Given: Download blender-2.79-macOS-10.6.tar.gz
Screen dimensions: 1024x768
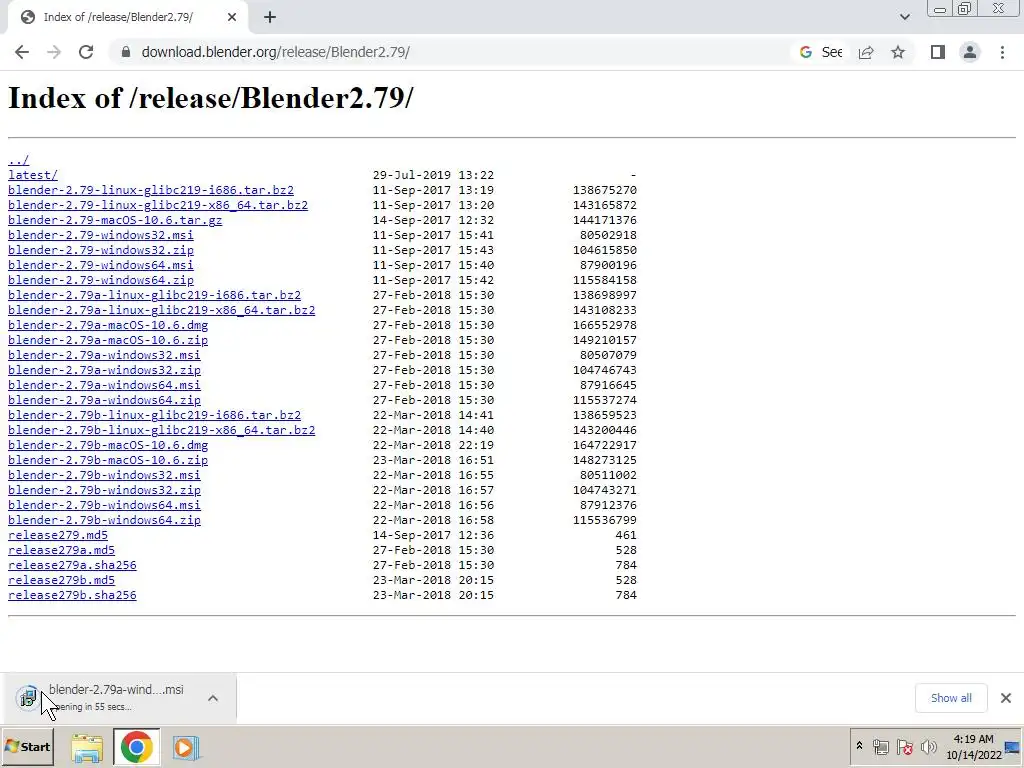Looking at the screenshot, I should tap(115, 220).
